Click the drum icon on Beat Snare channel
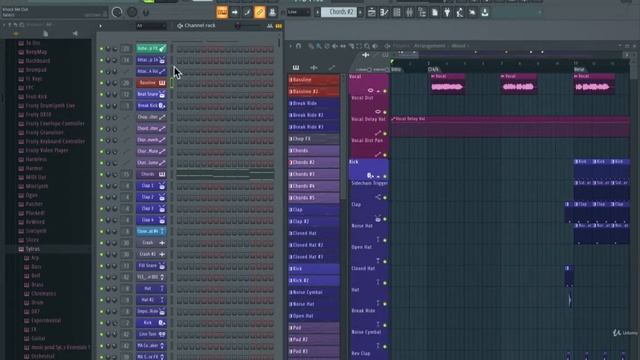Image resolution: width=640 pixels, height=360 pixels. point(162,94)
